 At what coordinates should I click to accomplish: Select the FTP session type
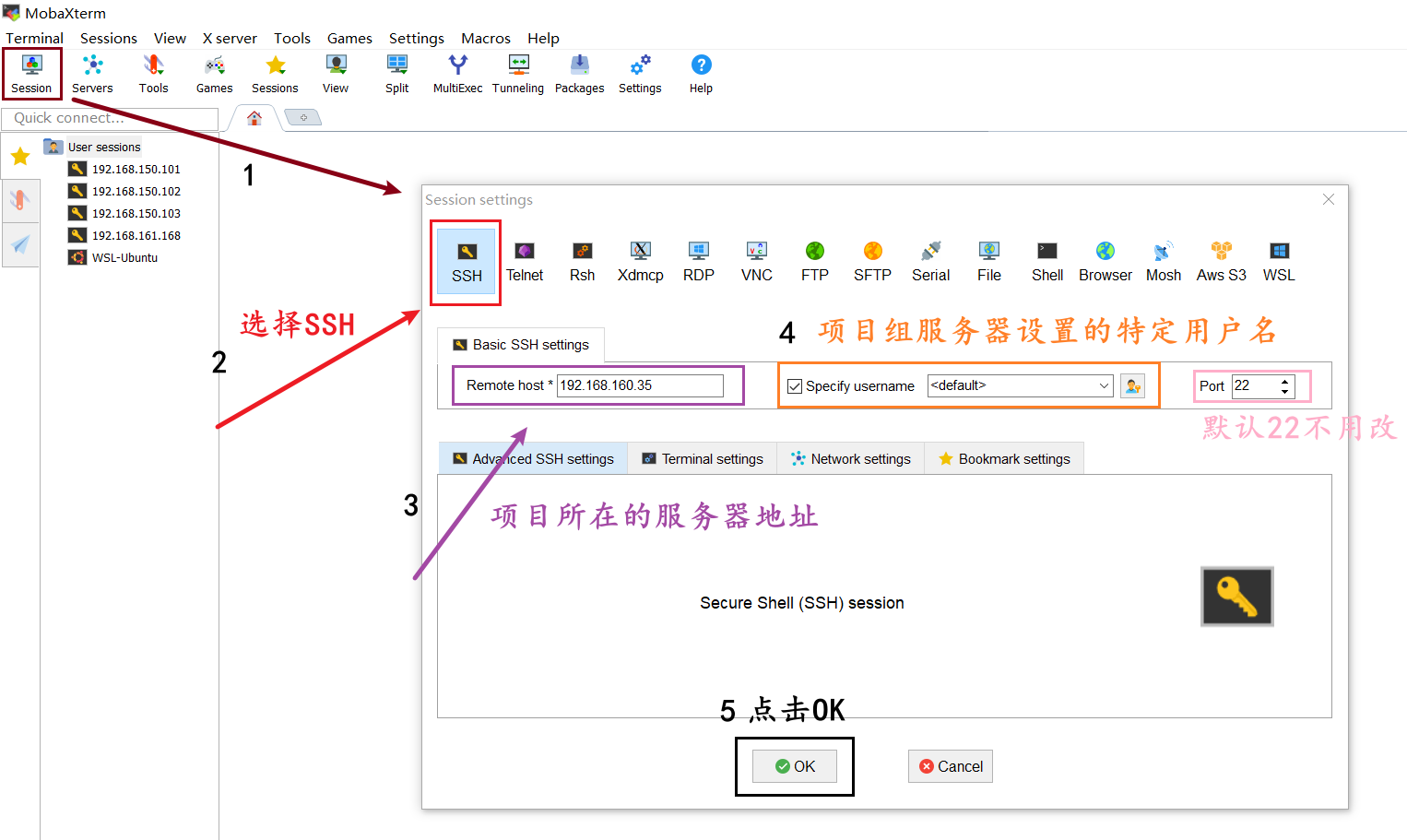[x=815, y=262]
